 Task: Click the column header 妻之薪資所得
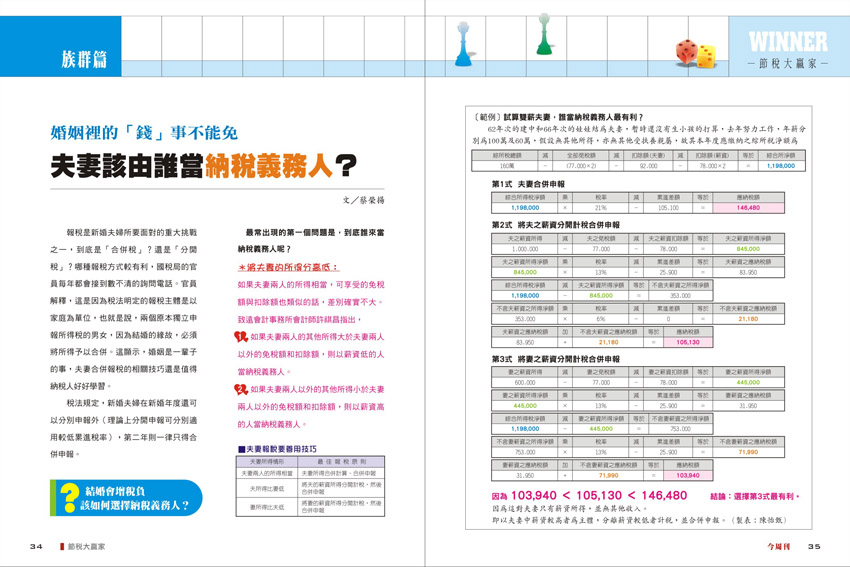525,372
